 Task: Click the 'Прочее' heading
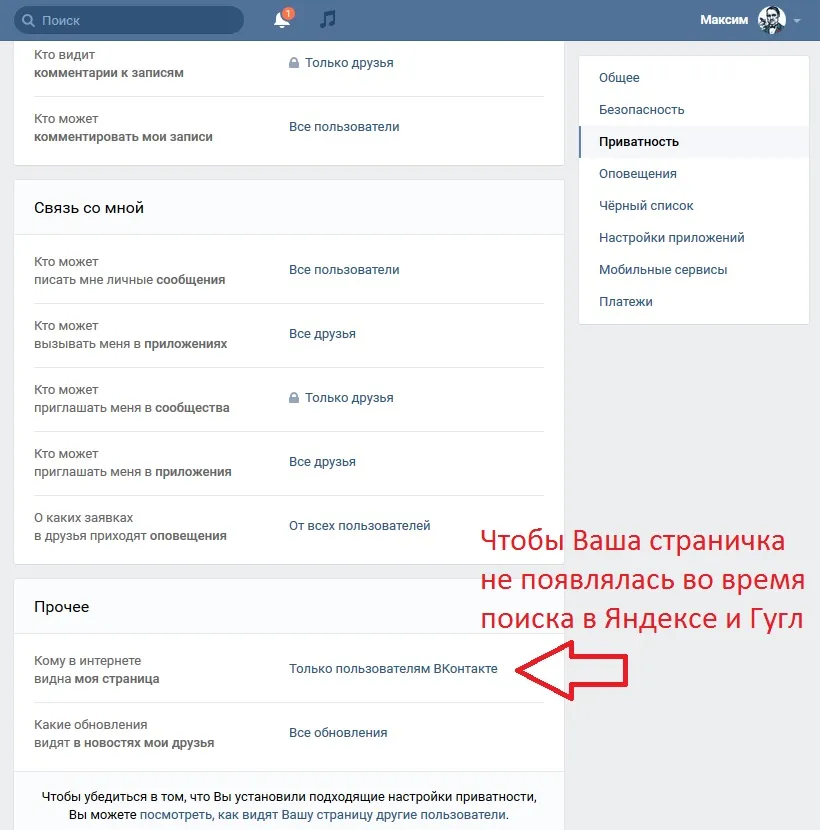[x=61, y=607]
